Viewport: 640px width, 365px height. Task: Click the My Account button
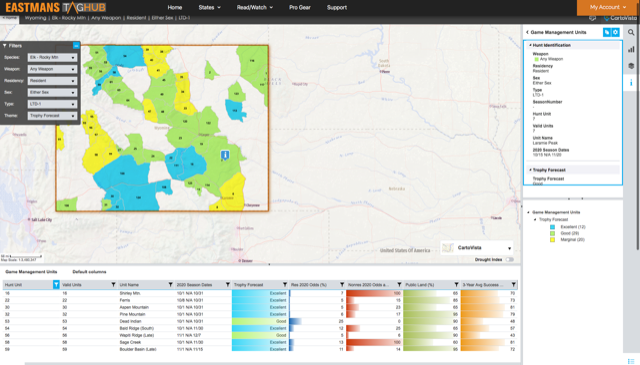(607, 7)
